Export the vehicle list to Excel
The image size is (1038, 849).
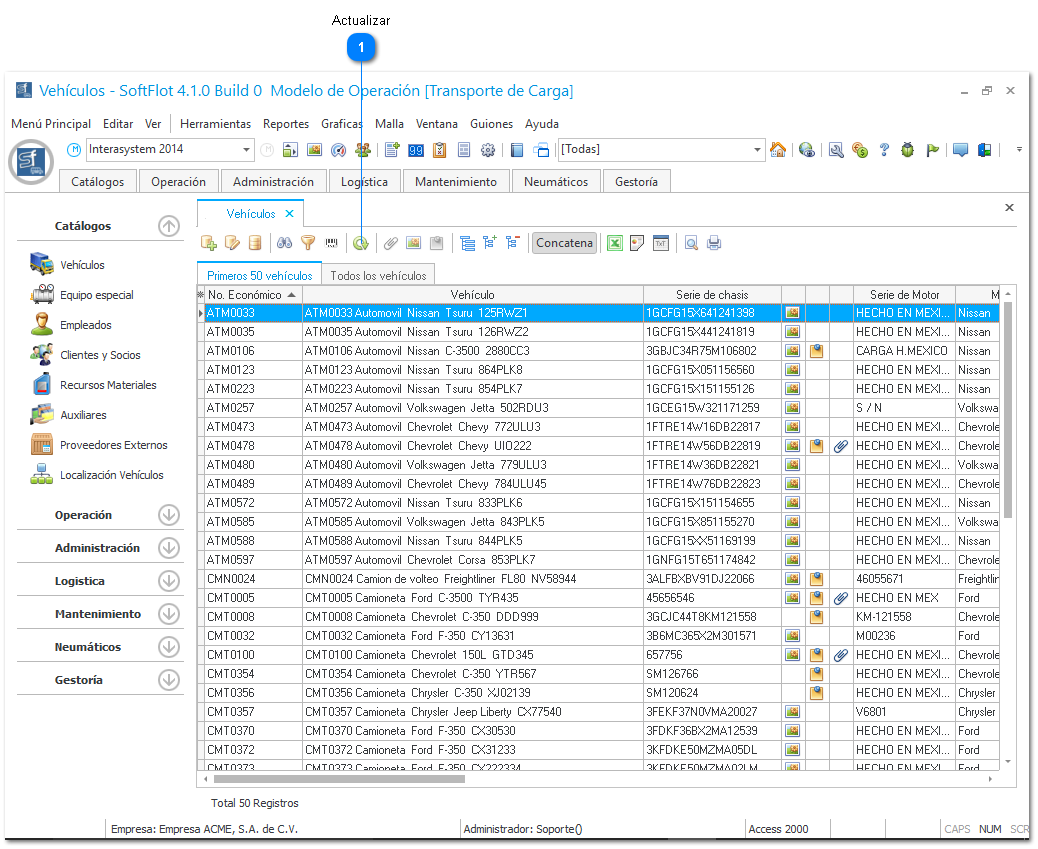coord(615,243)
